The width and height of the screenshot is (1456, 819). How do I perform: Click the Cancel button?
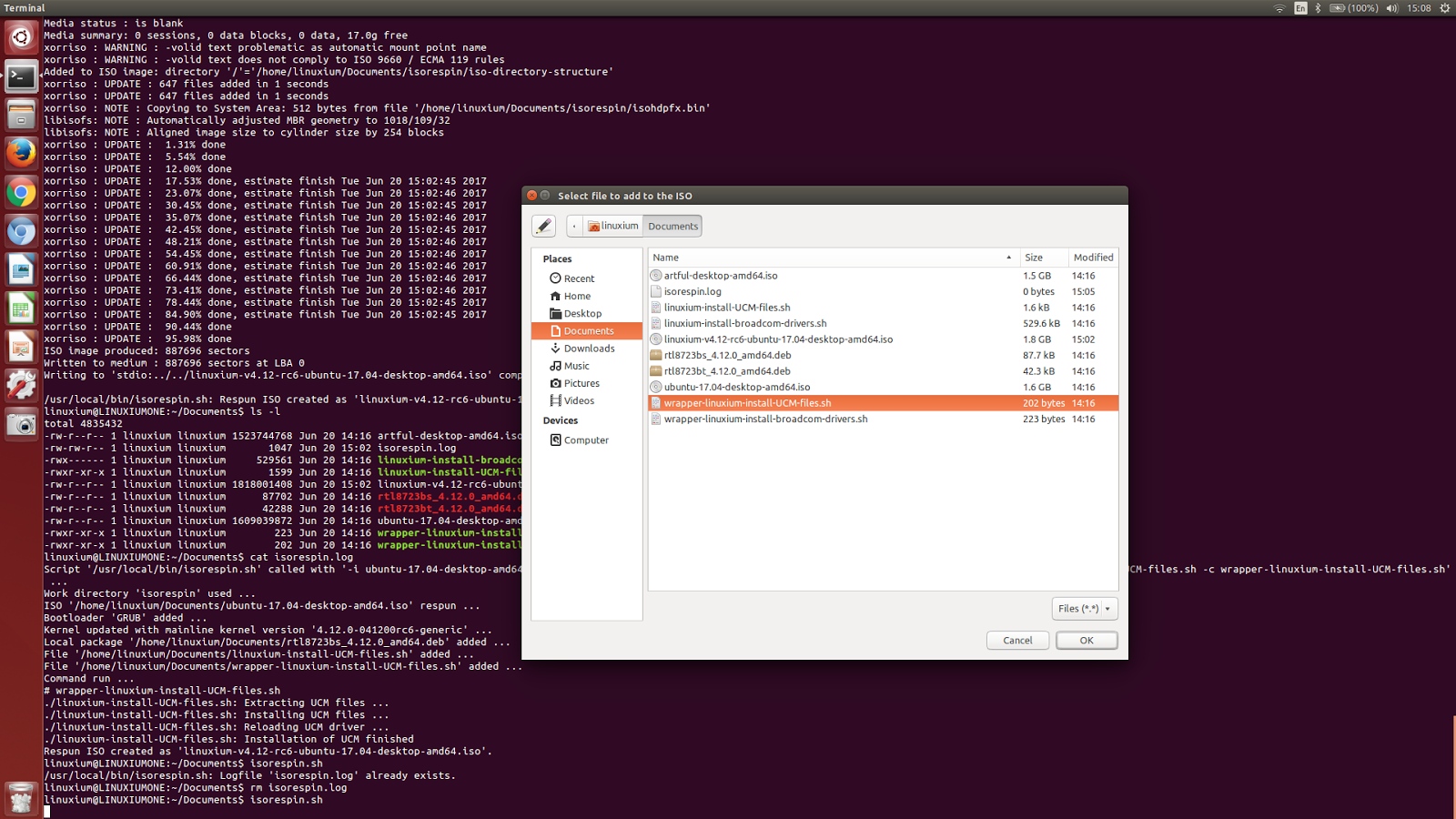(1017, 641)
